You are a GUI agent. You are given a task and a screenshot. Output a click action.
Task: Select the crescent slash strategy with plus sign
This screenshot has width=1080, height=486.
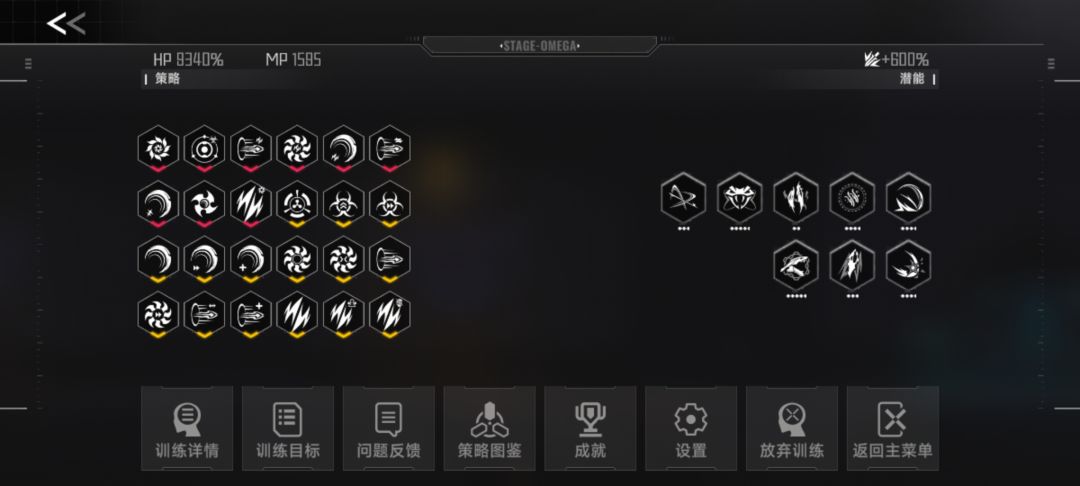251,259
